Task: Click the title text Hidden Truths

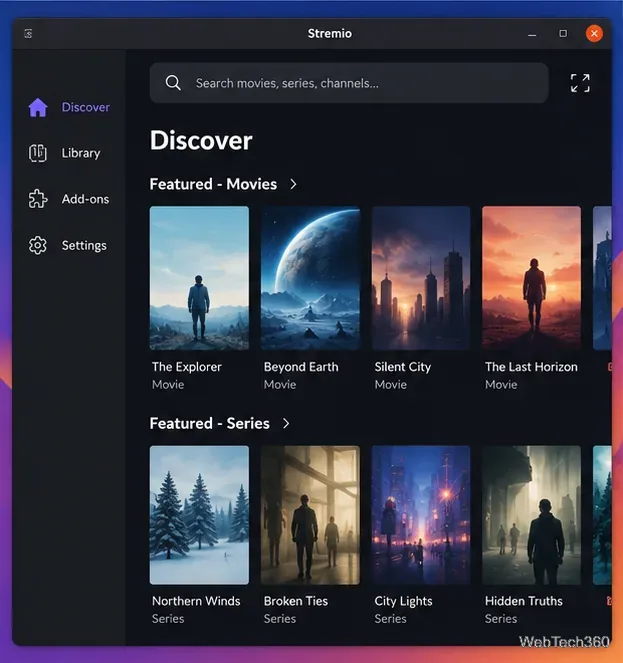Action: click(x=524, y=601)
